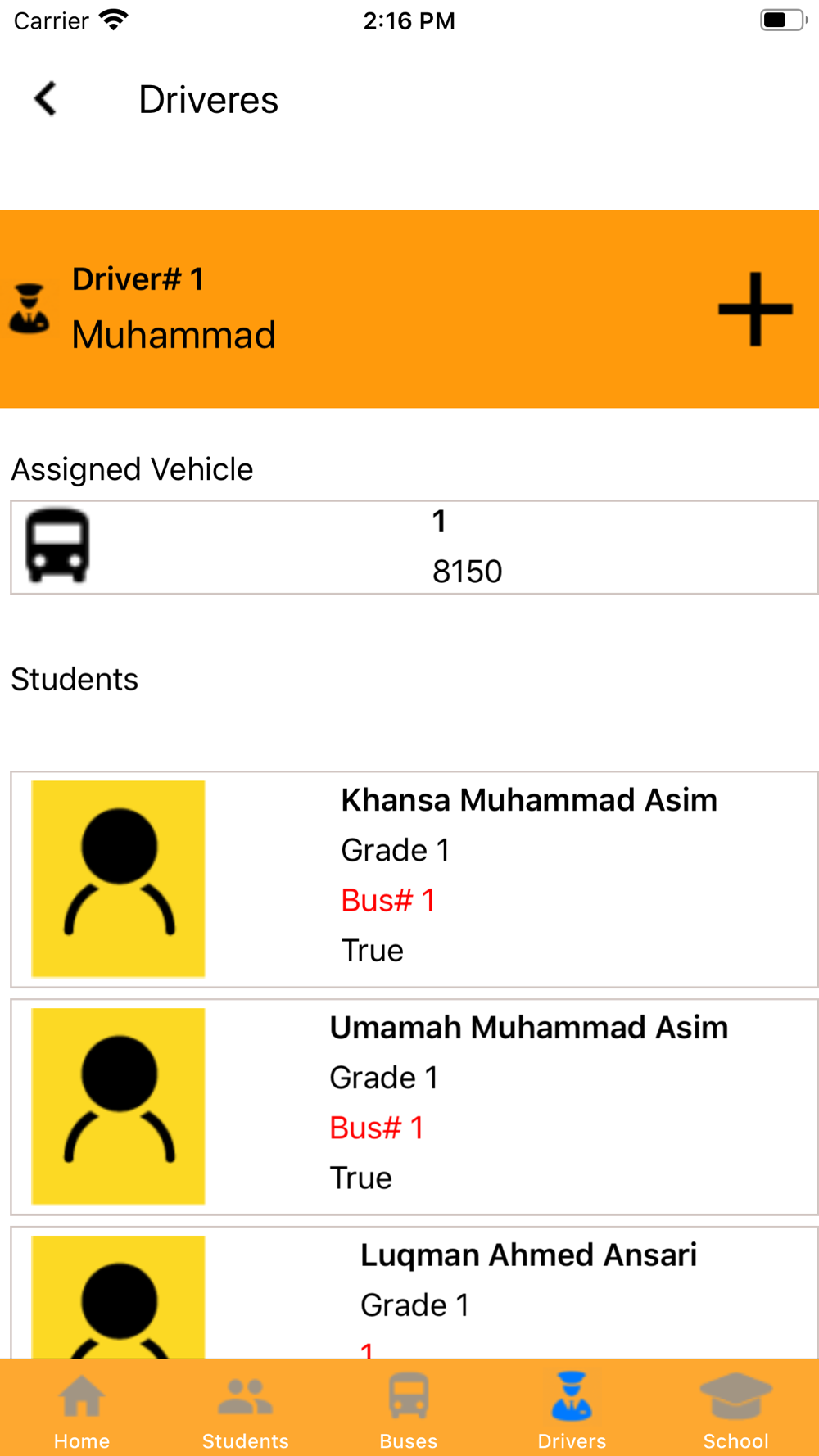This screenshot has width=819, height=1456.
Task: Select assigned vehicle number 8150
Action: pos(467,572)
